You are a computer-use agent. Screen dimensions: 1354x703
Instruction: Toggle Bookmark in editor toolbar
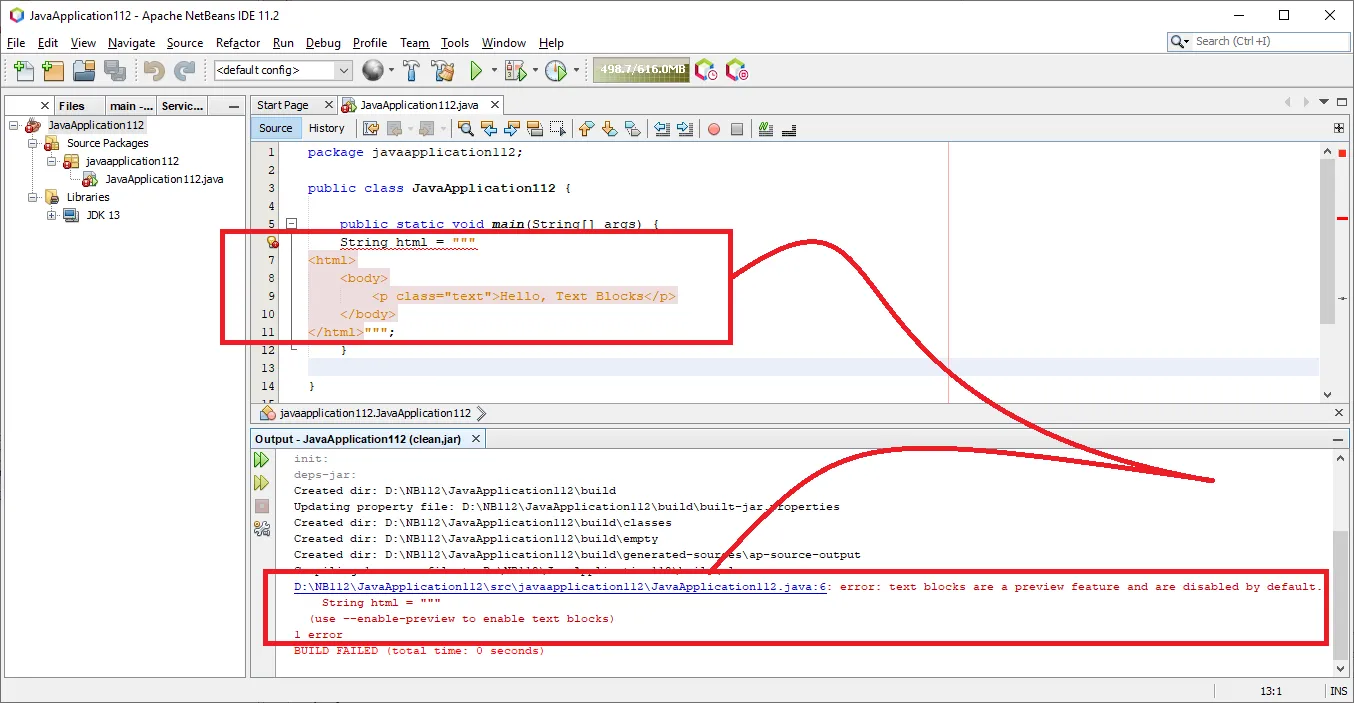click(633, 128)
